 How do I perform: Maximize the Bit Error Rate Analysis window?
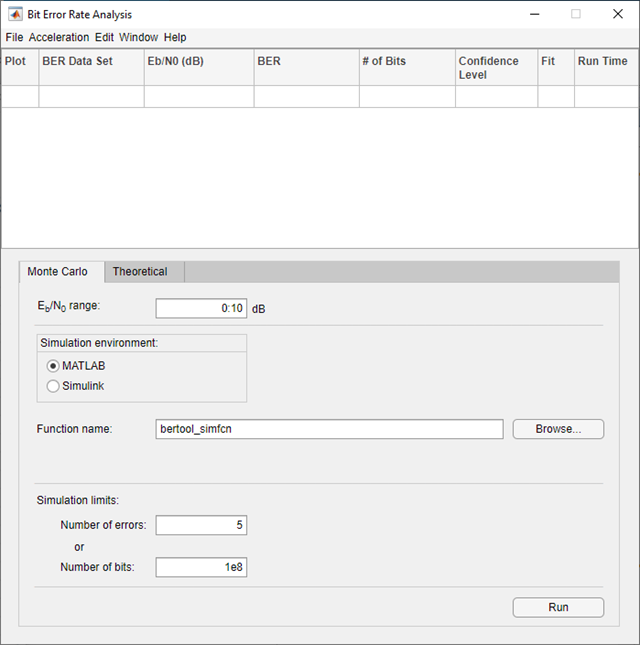(576, 14)
